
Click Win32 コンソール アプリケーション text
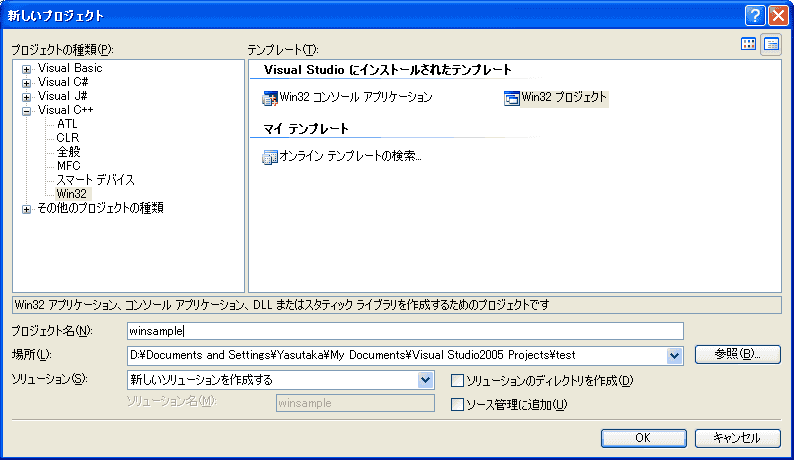(356, 97)
